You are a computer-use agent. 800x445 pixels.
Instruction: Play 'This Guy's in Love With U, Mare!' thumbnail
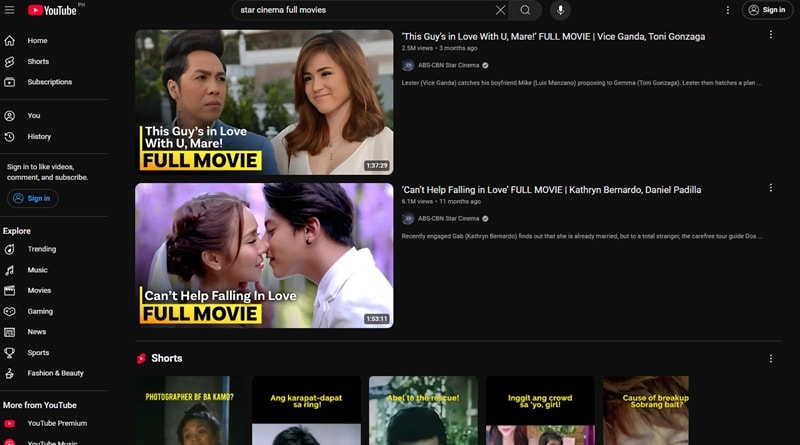tap(264, 102)
